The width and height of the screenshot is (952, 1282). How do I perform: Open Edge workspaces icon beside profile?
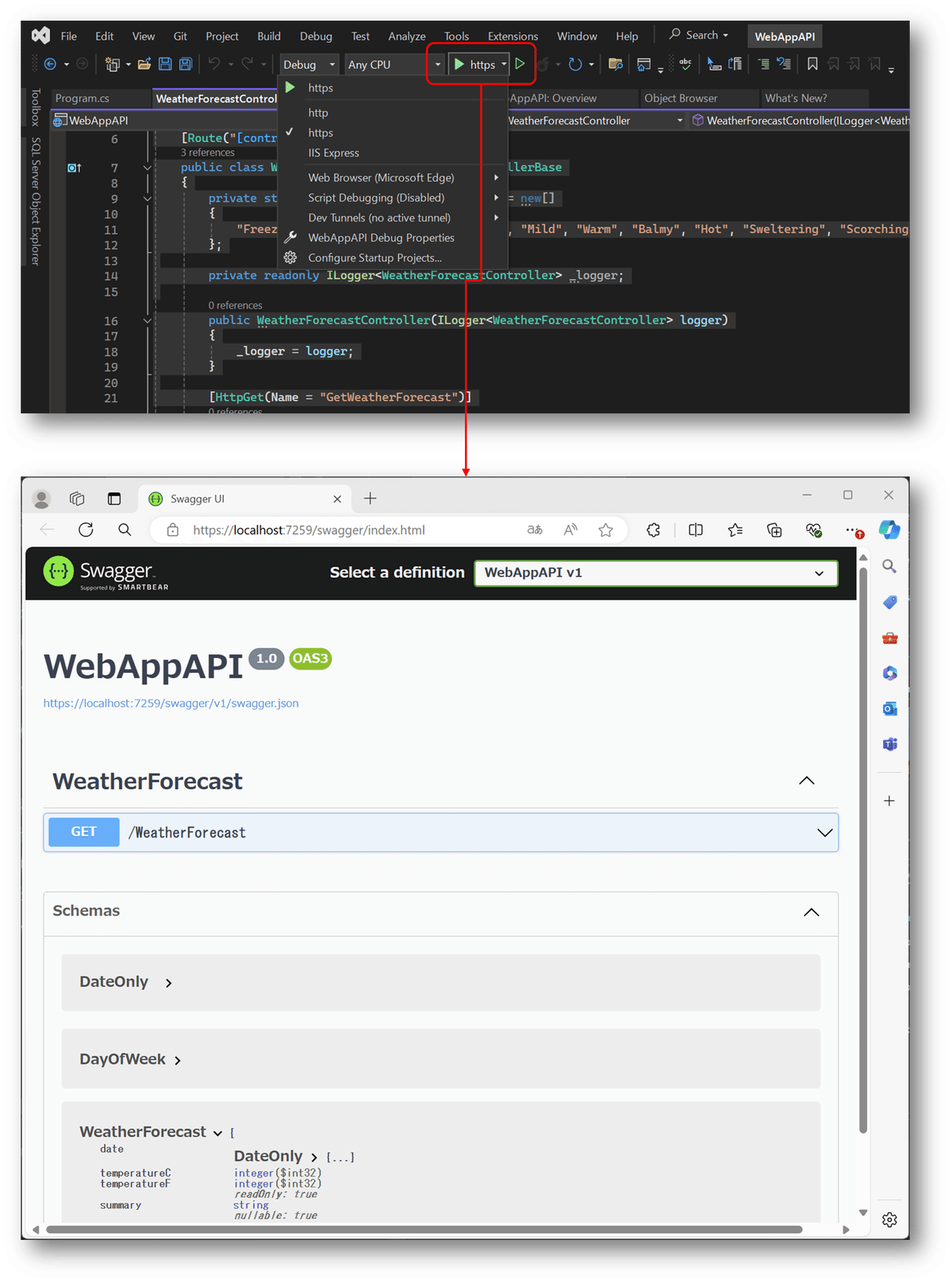point(77,498)
